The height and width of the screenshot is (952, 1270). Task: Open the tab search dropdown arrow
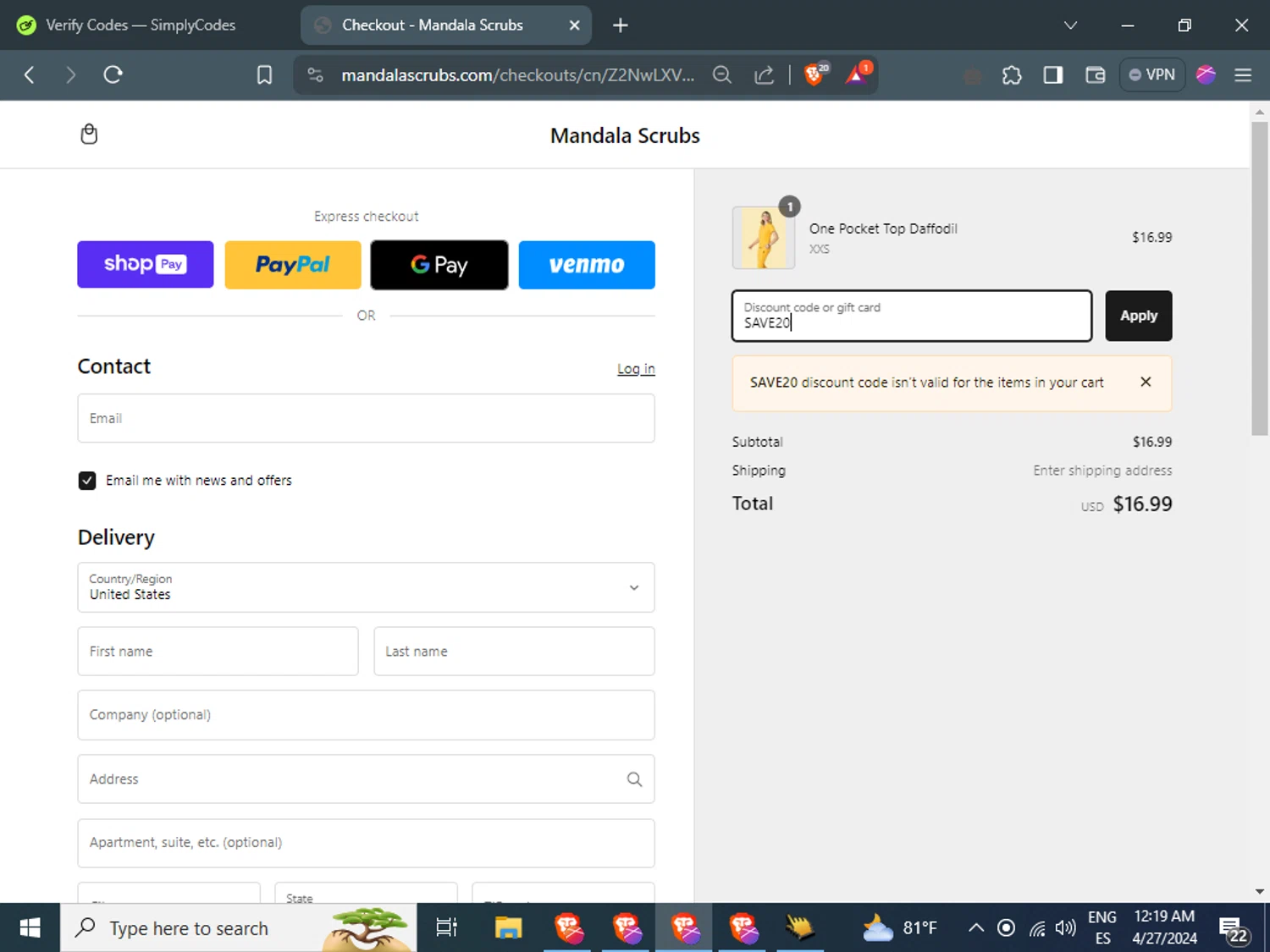[x=1070, y=25]
